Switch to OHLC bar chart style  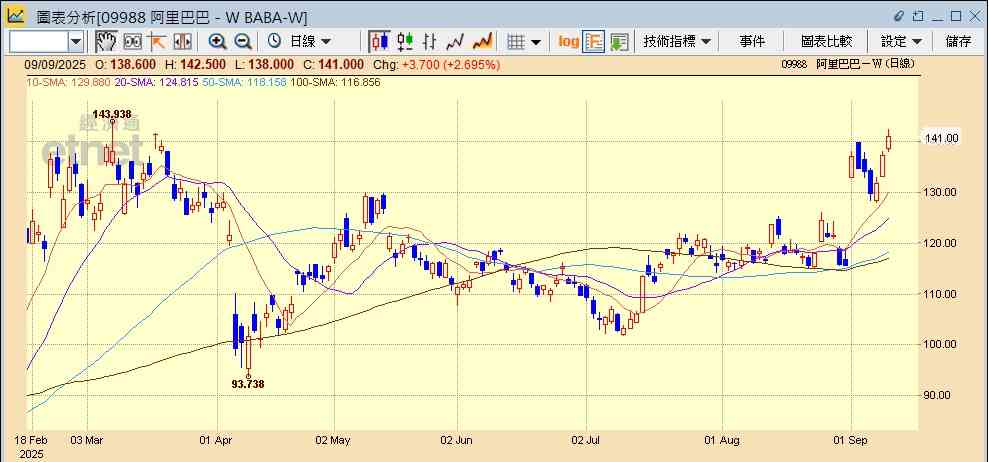pyautogui.click(x=430, y=42)
